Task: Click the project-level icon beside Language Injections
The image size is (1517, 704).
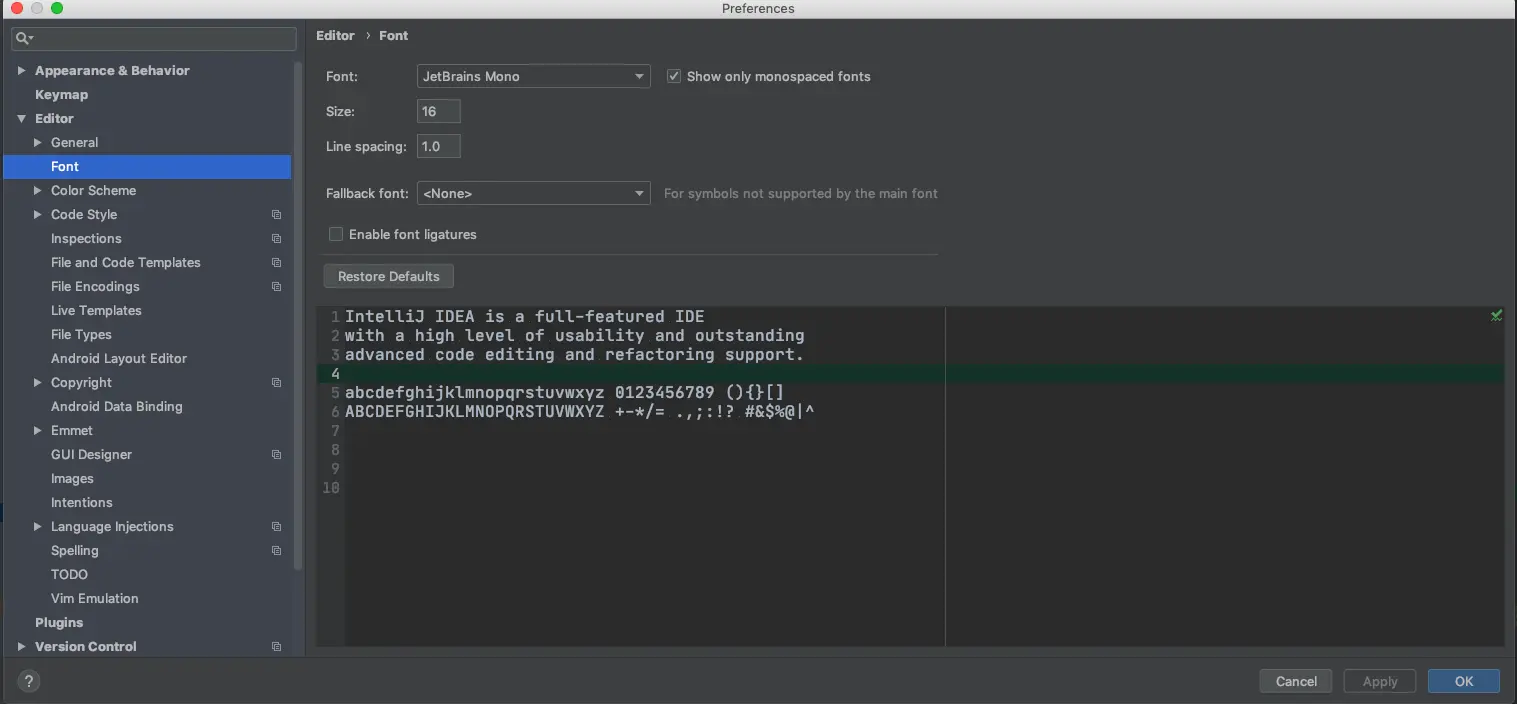Action: click(x=277, y=527)
